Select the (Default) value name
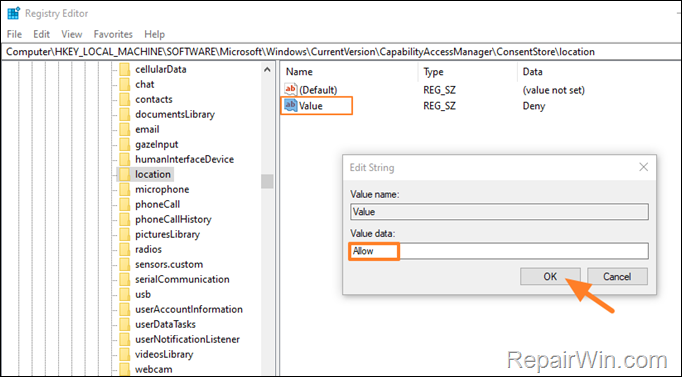The height and width of the screenshot is (377, 682). 318,90
